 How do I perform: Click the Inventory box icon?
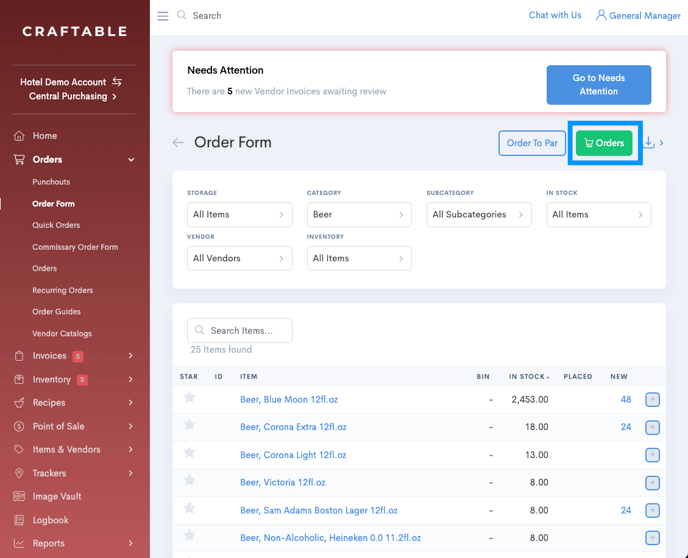coord(19,379)
